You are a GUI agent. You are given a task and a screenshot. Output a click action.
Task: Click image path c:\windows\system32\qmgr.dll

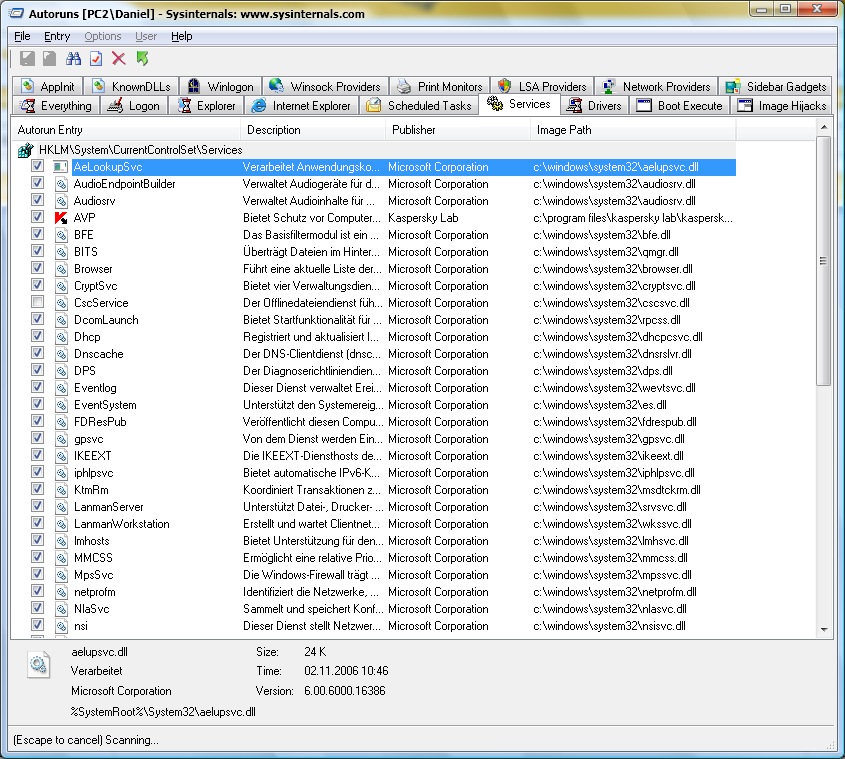(x=606, y=252)
